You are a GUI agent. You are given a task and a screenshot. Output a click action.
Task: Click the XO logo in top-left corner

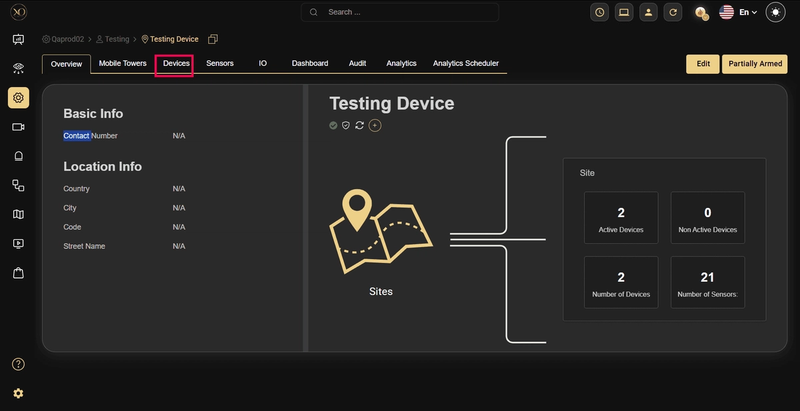(18, 12)
